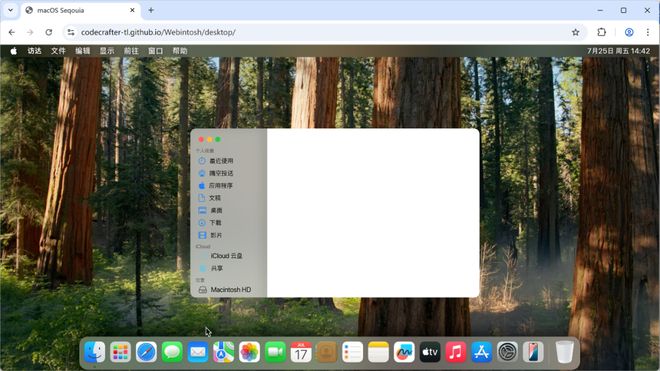Open the Photos app in the dock

point(249,352)
